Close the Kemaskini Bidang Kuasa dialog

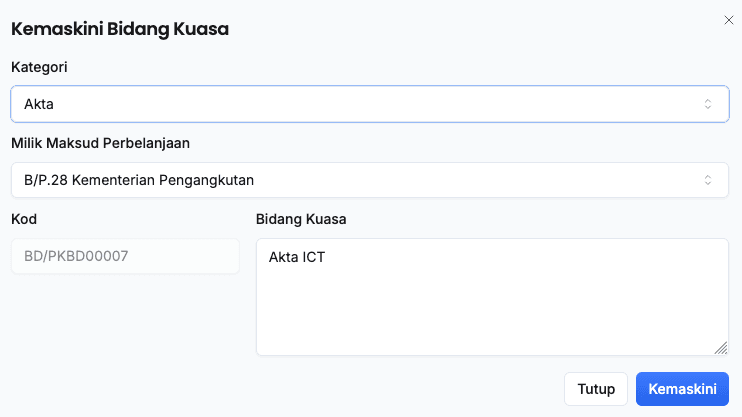(x=728, y=19)
